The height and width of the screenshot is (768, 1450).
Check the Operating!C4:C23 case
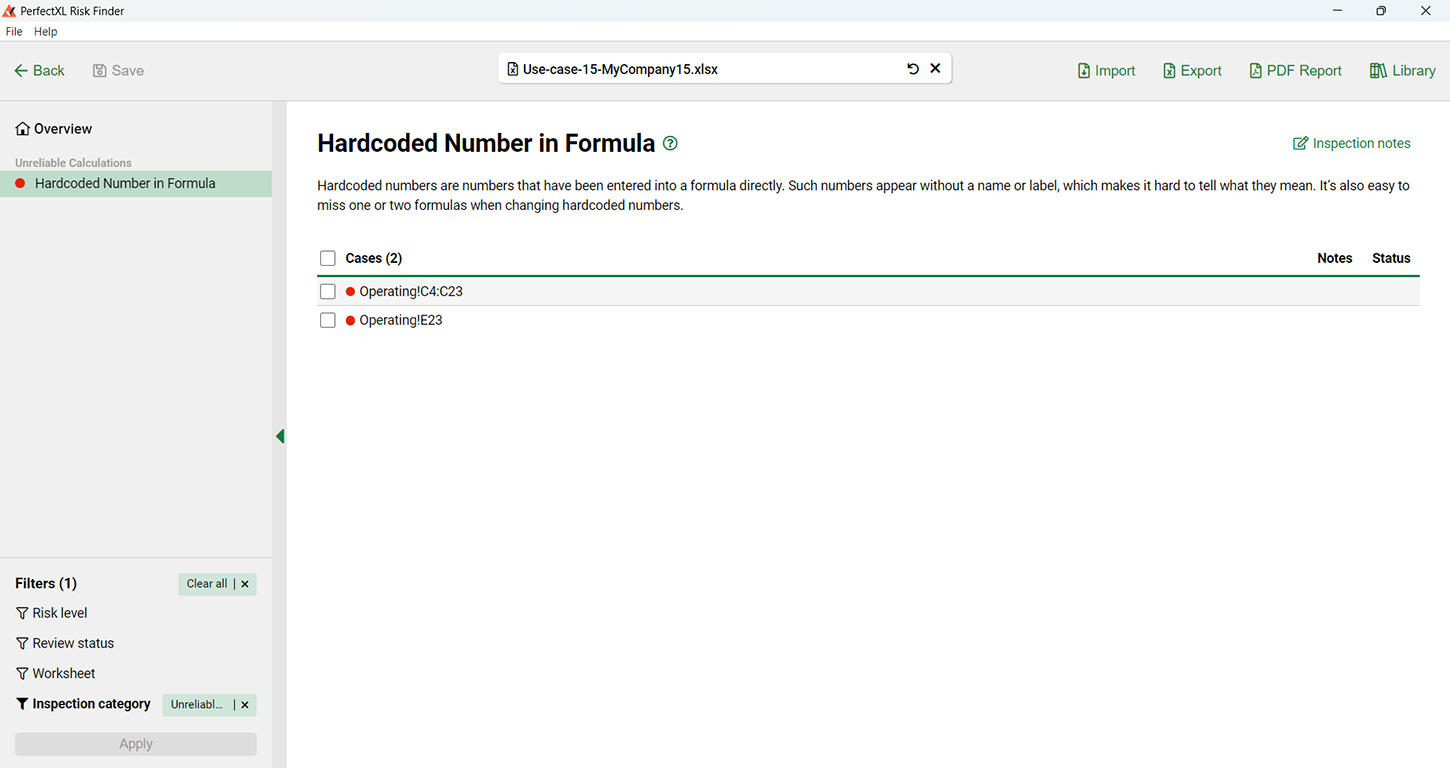point(328,292)
